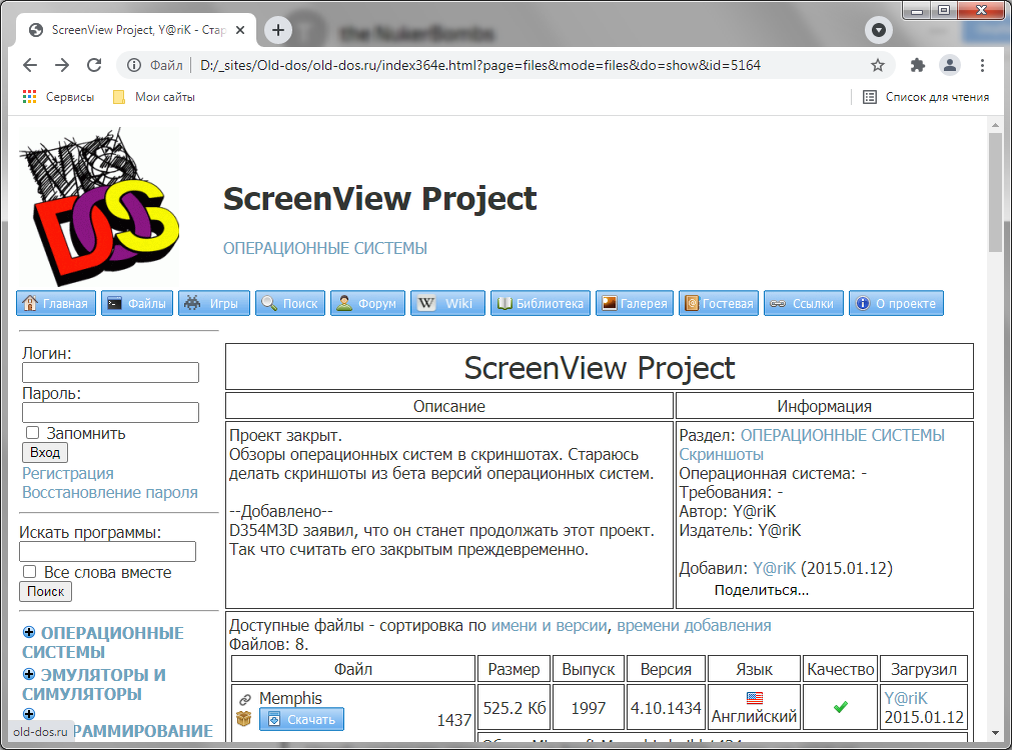This screenshot has height=750, width=1012.
Task: Click the Memphis file link icon
Action: tap(245, 699)
